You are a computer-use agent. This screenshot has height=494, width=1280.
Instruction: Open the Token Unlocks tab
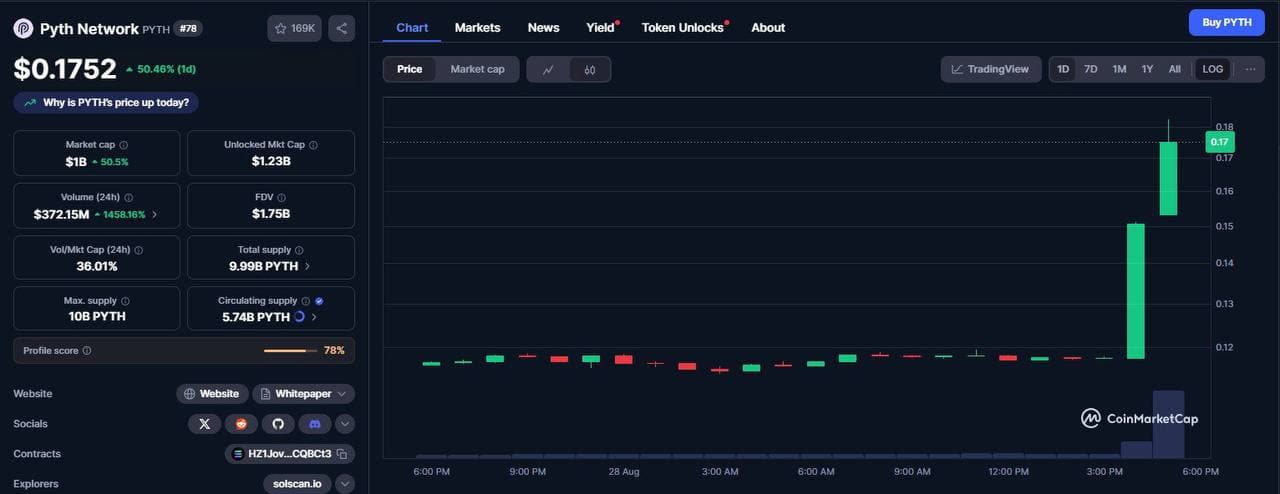[684, 27]
